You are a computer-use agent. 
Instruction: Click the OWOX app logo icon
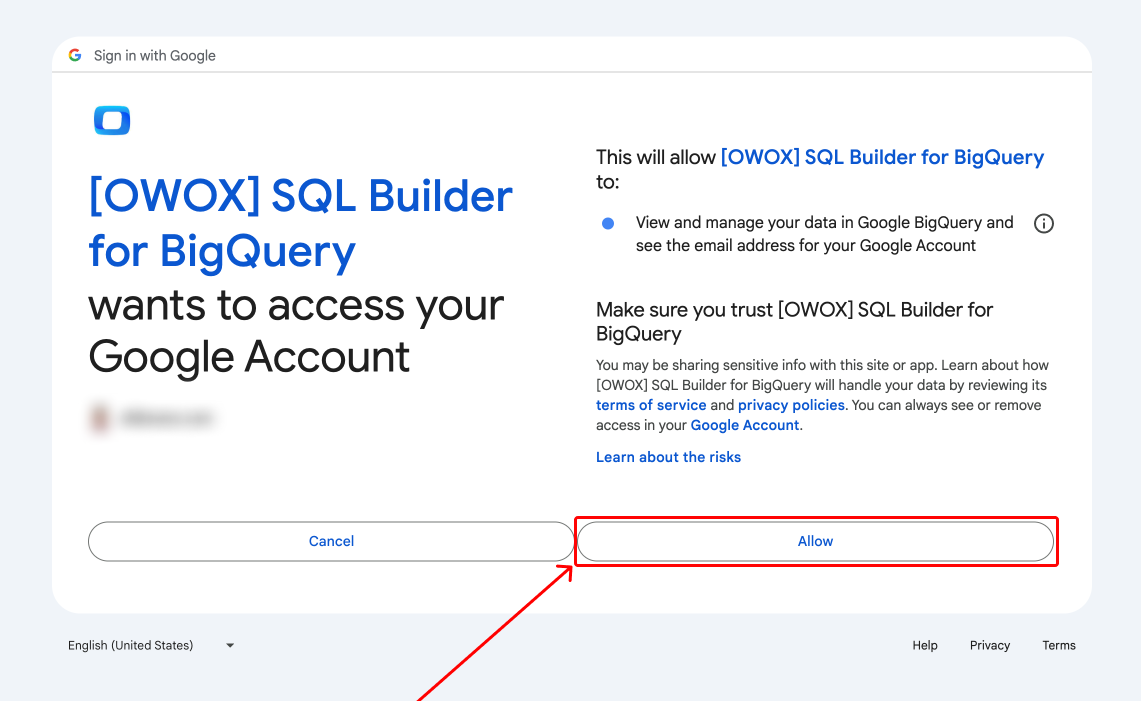pos(112,120)
